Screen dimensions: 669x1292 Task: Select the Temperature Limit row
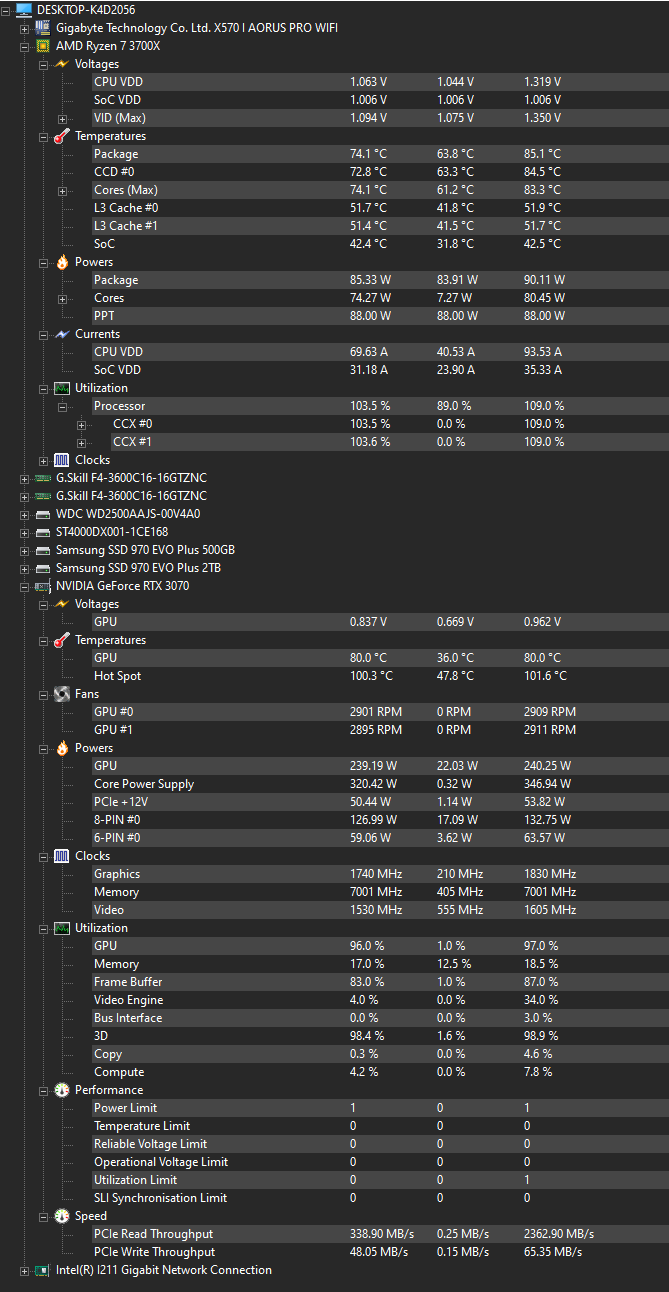[x=380, y=1126]
